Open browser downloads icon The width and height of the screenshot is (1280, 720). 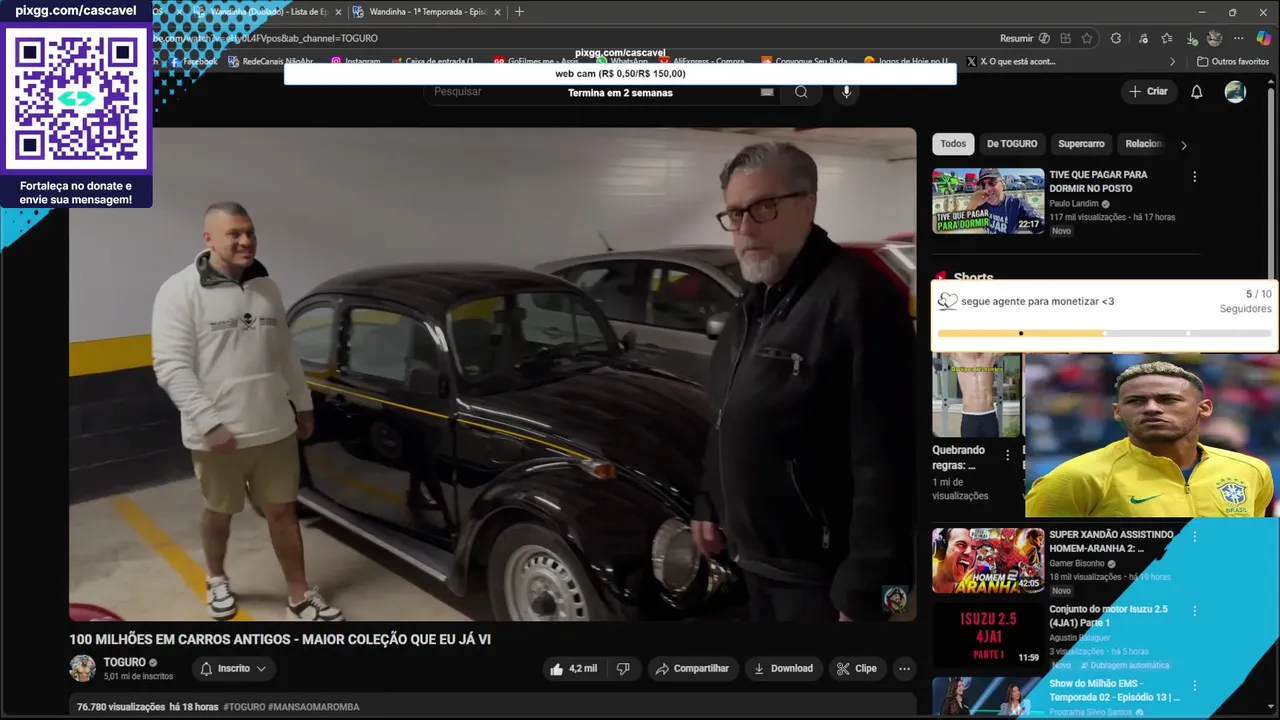coord(1191,38)
